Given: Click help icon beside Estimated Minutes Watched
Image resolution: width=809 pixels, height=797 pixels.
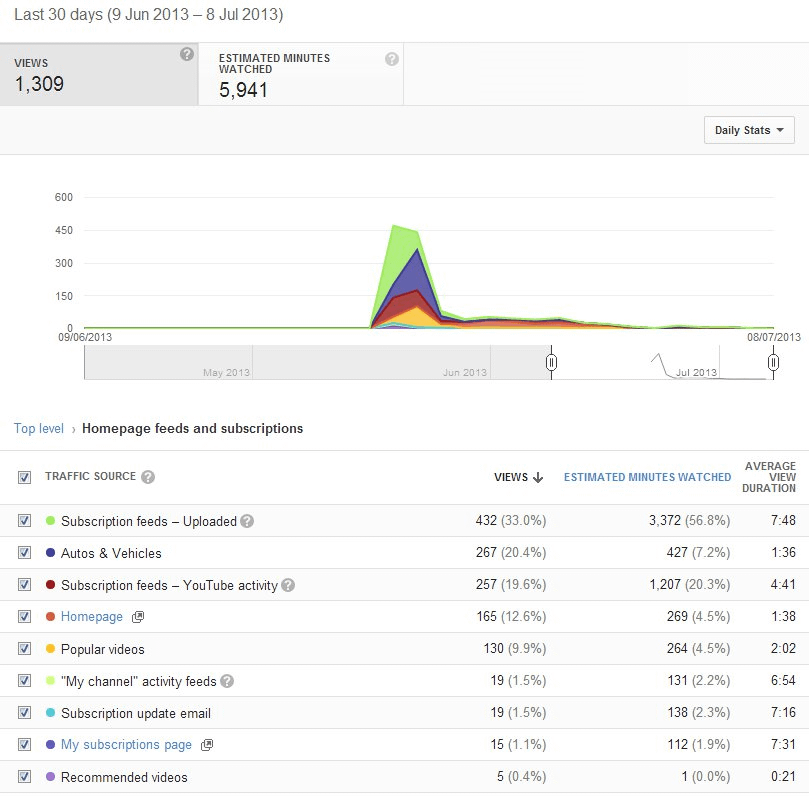Looking at the screenshot, I should (x=392, y=59).
